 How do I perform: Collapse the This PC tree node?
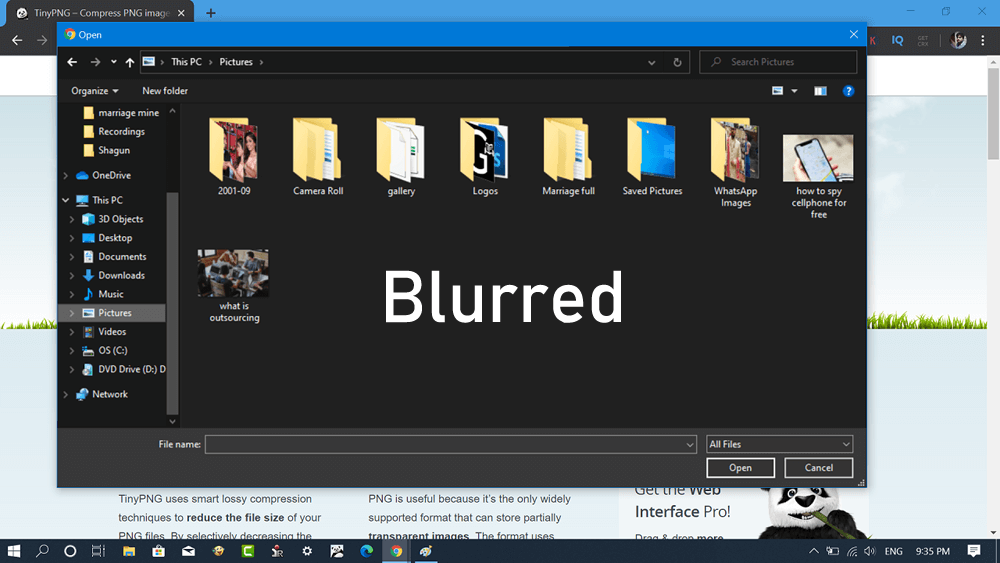tap(66, 200)
